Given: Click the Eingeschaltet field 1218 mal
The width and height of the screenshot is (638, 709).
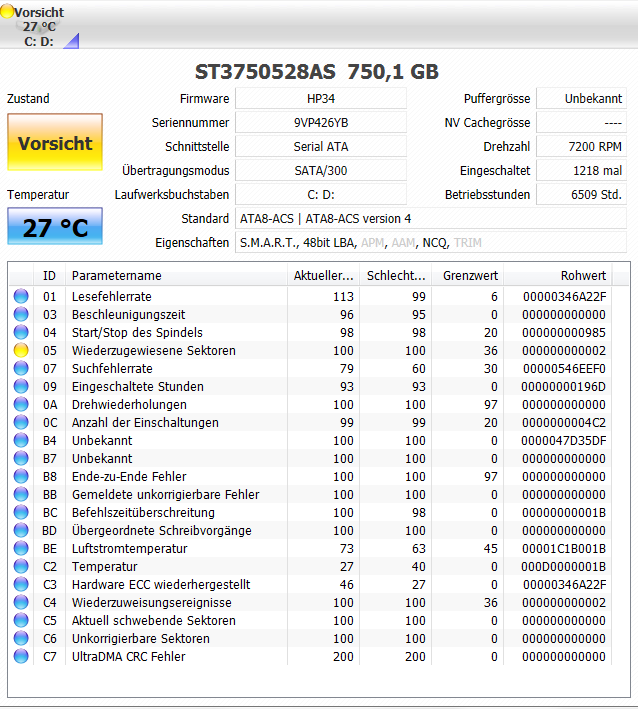Looking at the screenshot, I should click(x=581, y=170).
